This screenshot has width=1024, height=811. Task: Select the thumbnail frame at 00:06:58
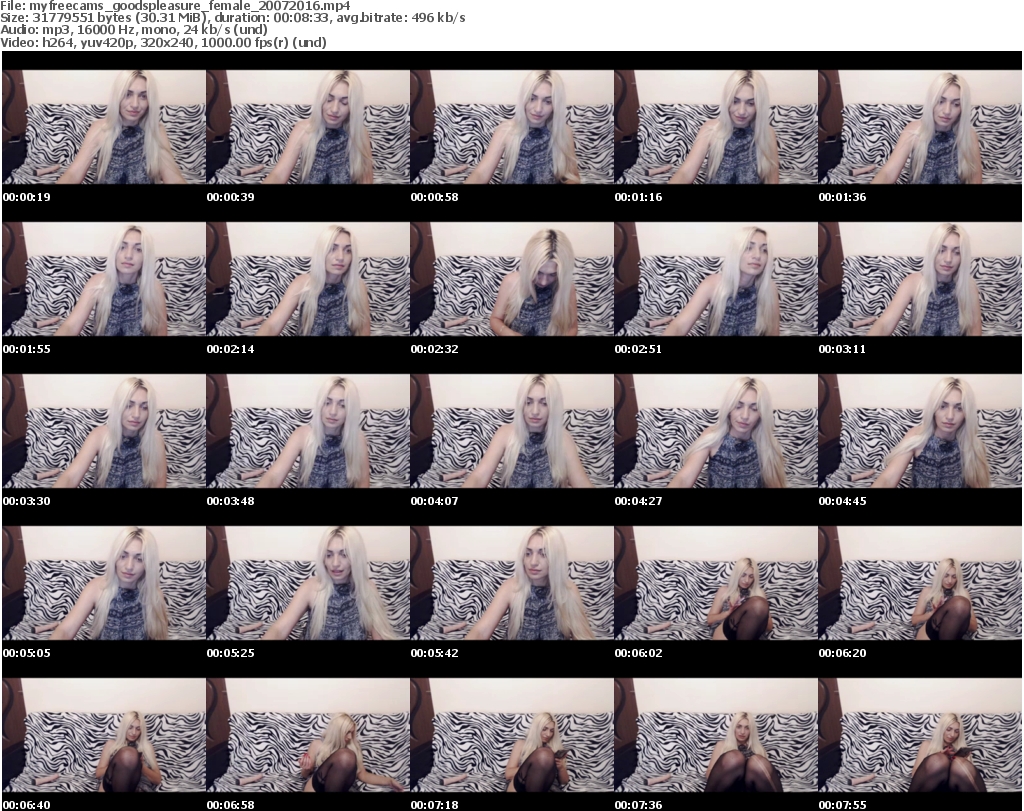click(x=308, y=735)
